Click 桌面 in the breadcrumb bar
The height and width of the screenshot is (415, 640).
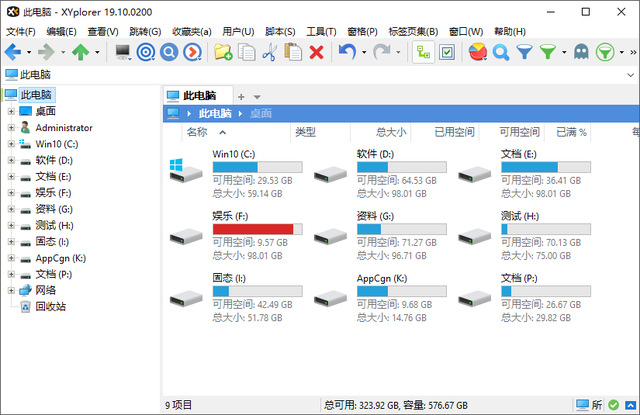point(261,113)
